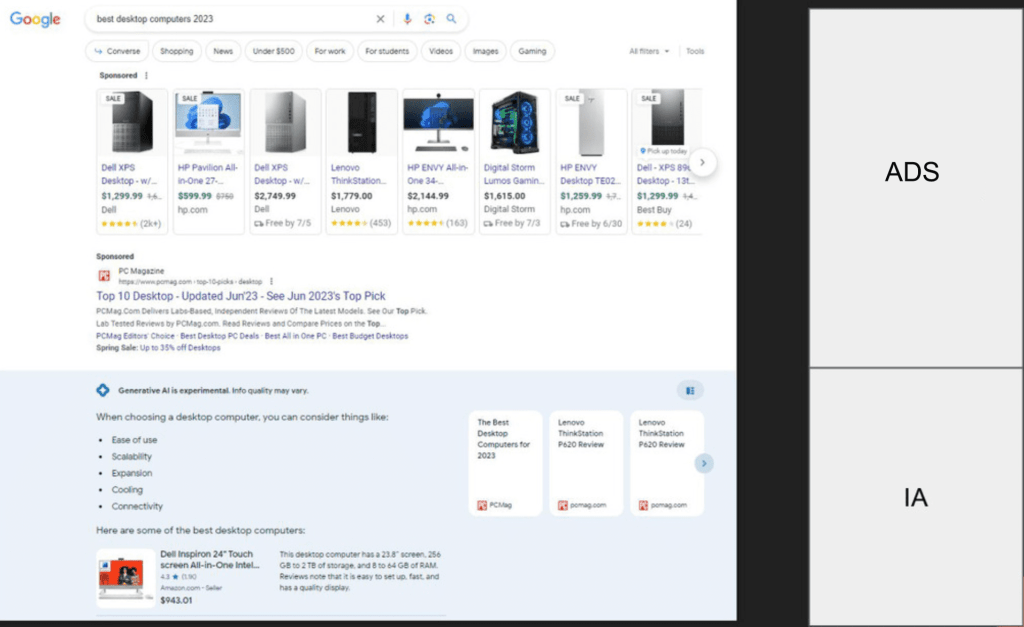Screen dimensions: 1024x627
Task: Click the IA label panel
Action: point(915,496)
